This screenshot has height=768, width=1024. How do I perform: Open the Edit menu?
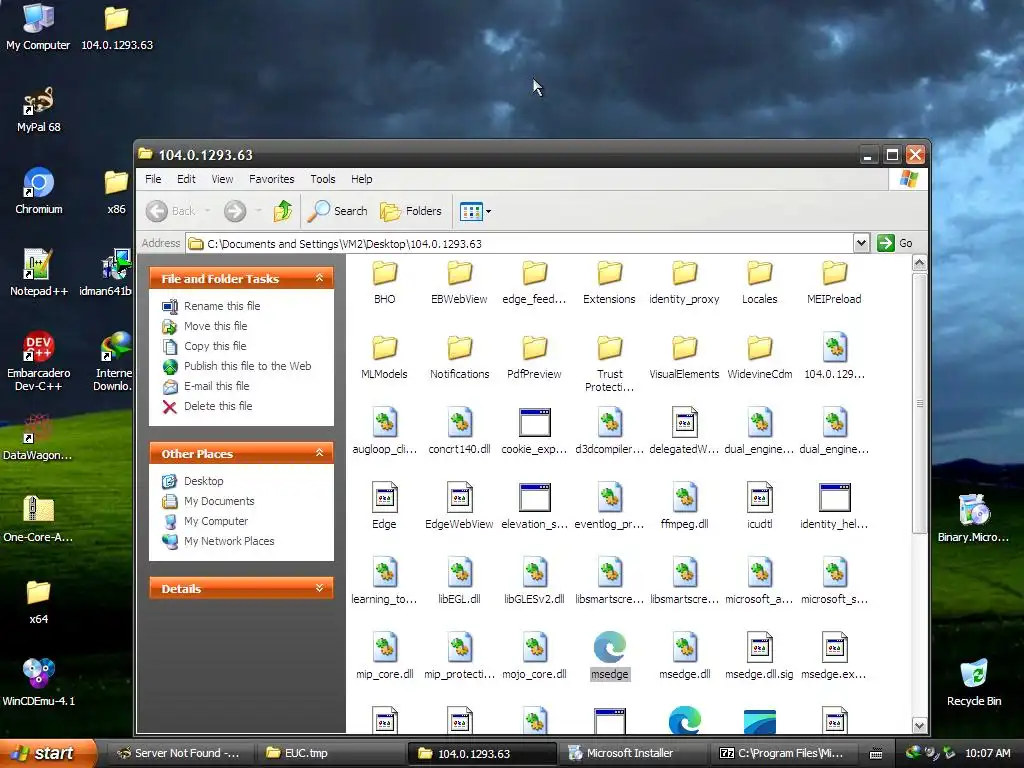186,179
